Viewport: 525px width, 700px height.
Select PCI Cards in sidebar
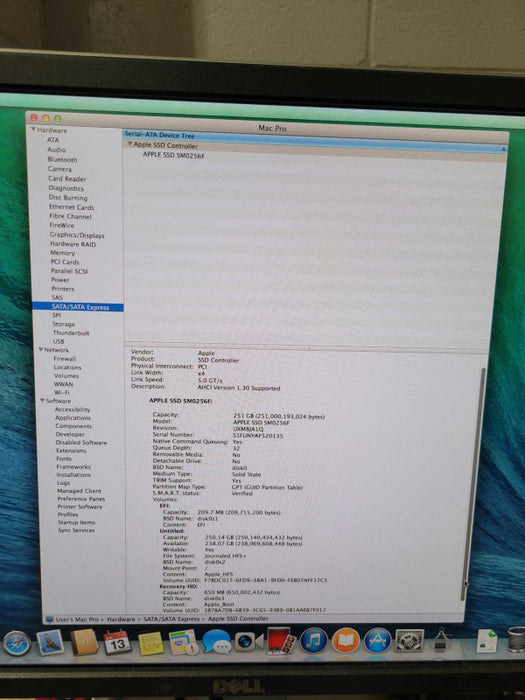click(x=65, y=262)
